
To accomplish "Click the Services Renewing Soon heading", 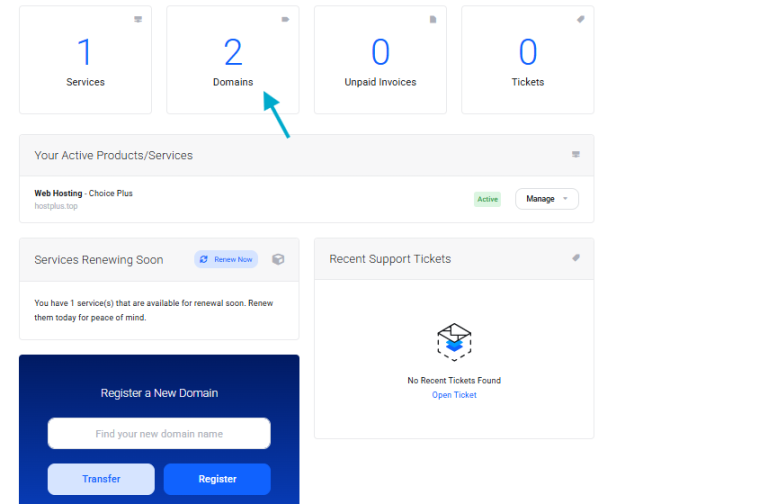I will coord(99,260).
